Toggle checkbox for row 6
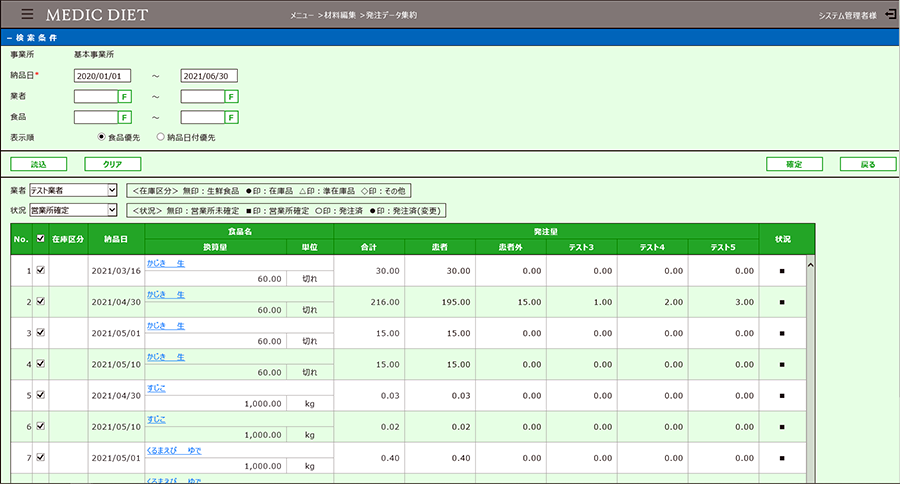 40,426
